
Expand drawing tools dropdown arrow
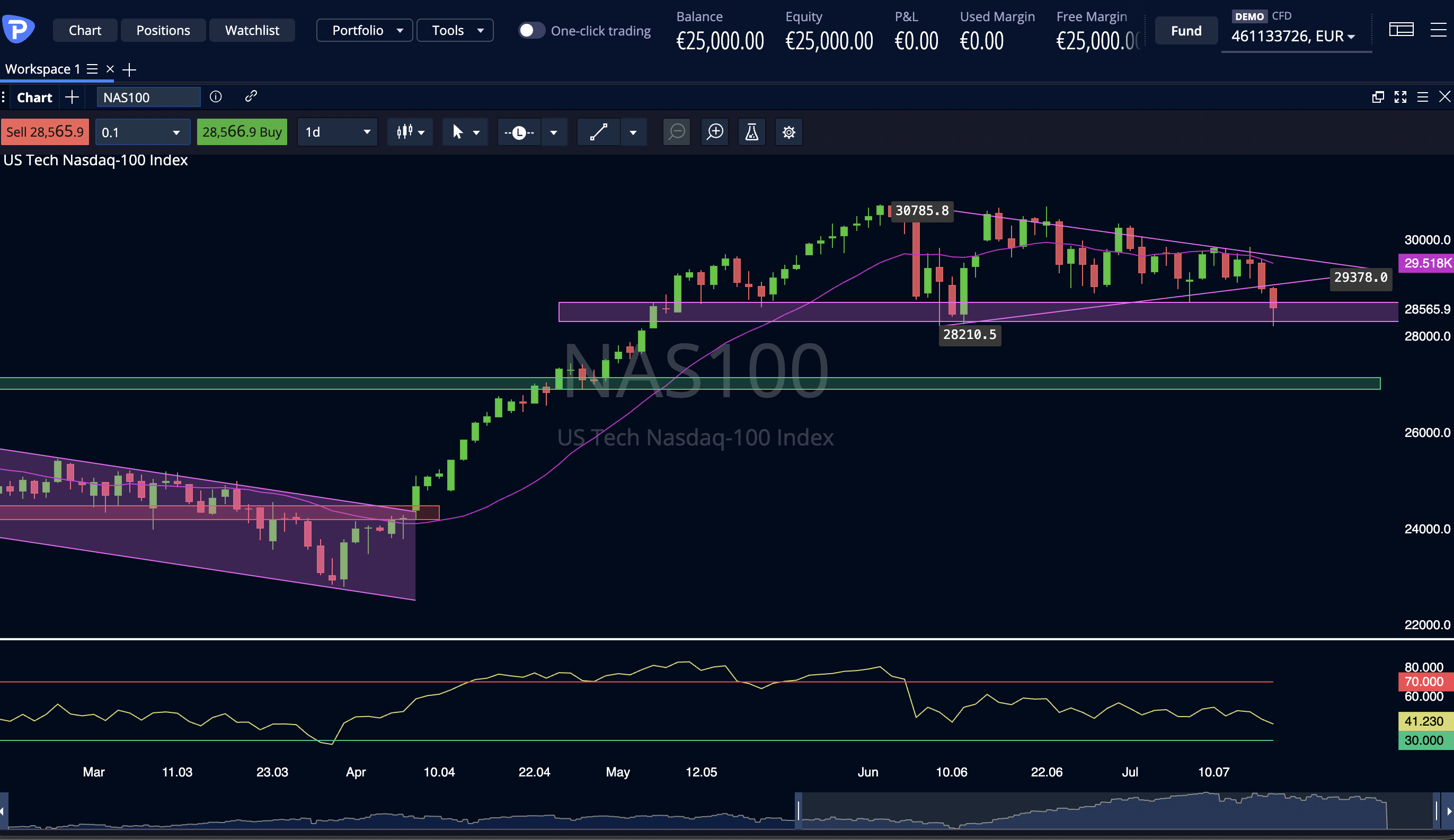pyautogui.click(x=633, y=132)
